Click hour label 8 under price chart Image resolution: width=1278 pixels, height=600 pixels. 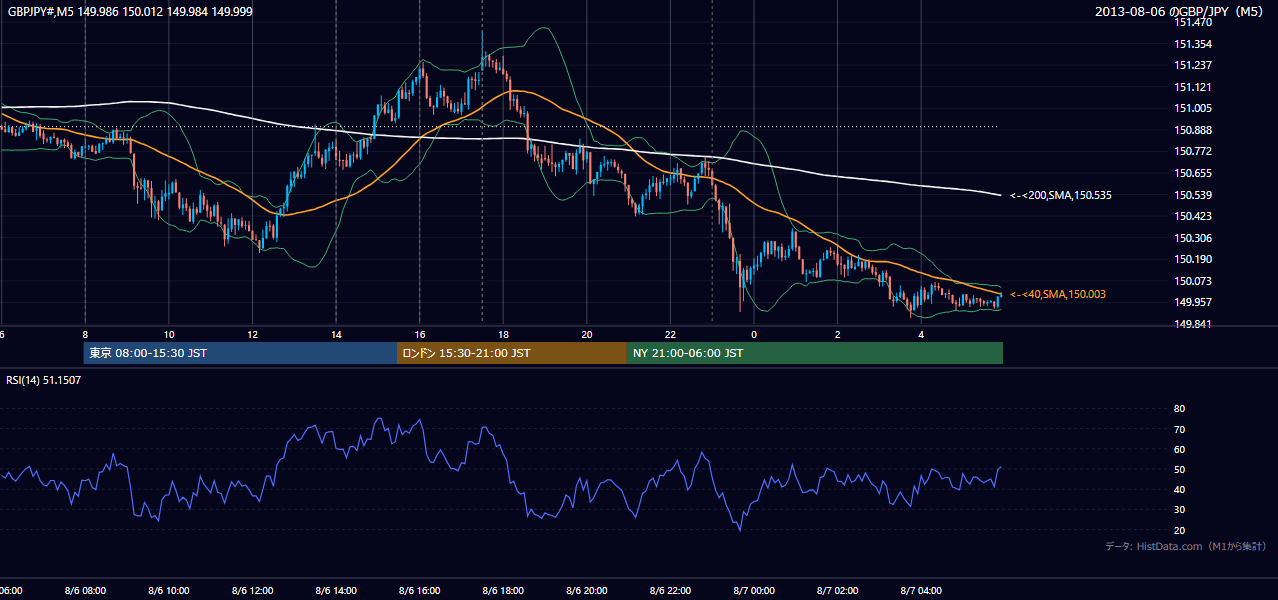pos(85,334)
